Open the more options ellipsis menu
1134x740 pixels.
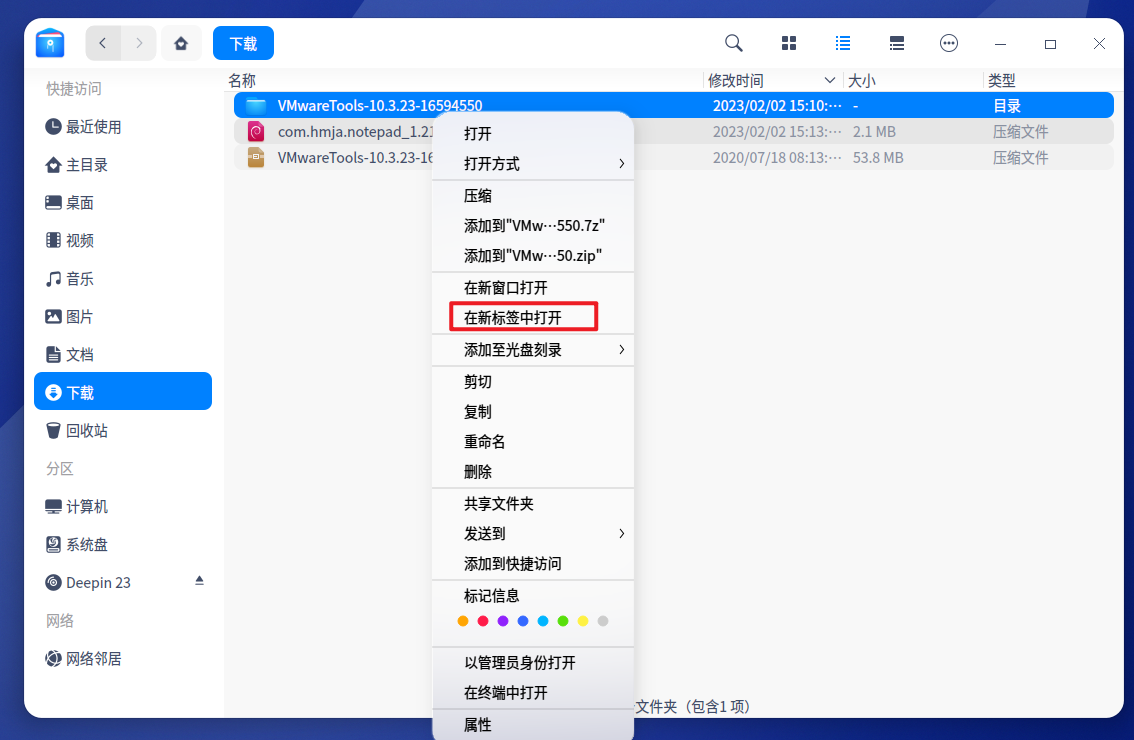click(949, 43)
